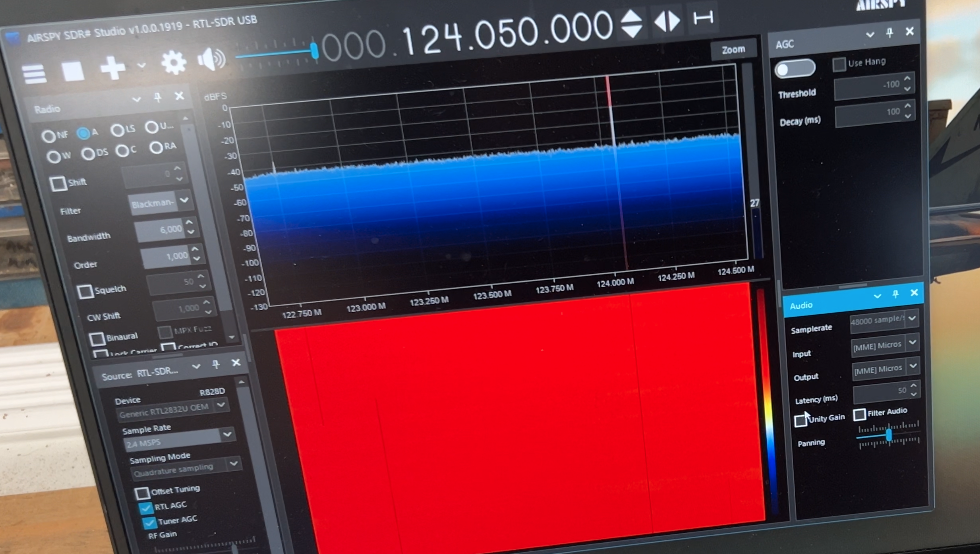980x554 pixels.
Task: Collapse the AGC panel chevron
Action: pos(869,35)
